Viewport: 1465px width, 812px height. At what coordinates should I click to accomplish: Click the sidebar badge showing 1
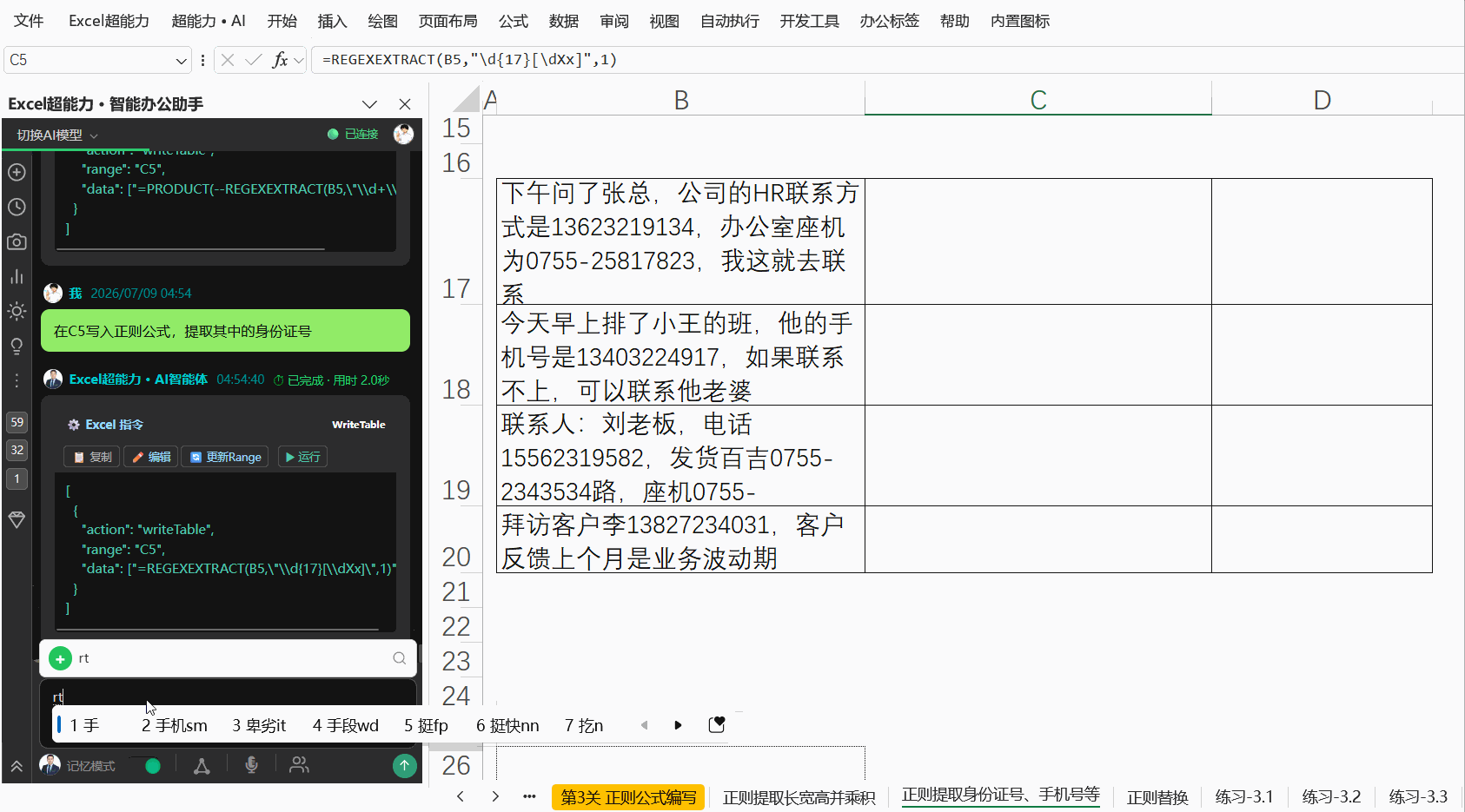pos(17,479)
